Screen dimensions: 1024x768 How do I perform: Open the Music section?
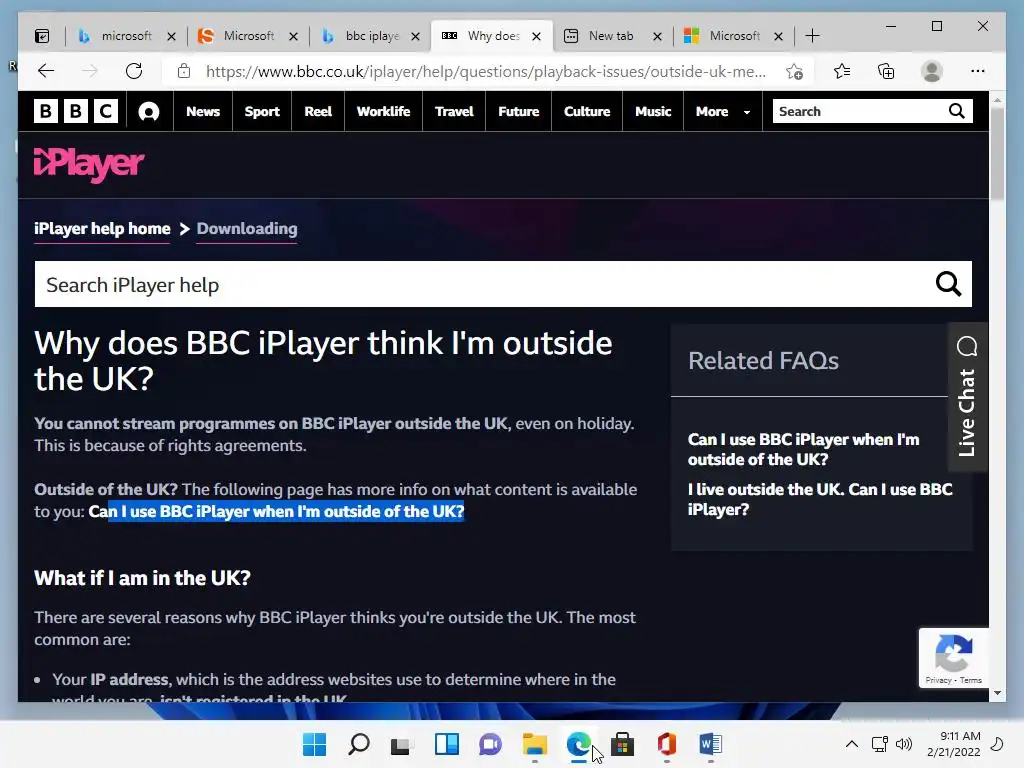[653, 112]
